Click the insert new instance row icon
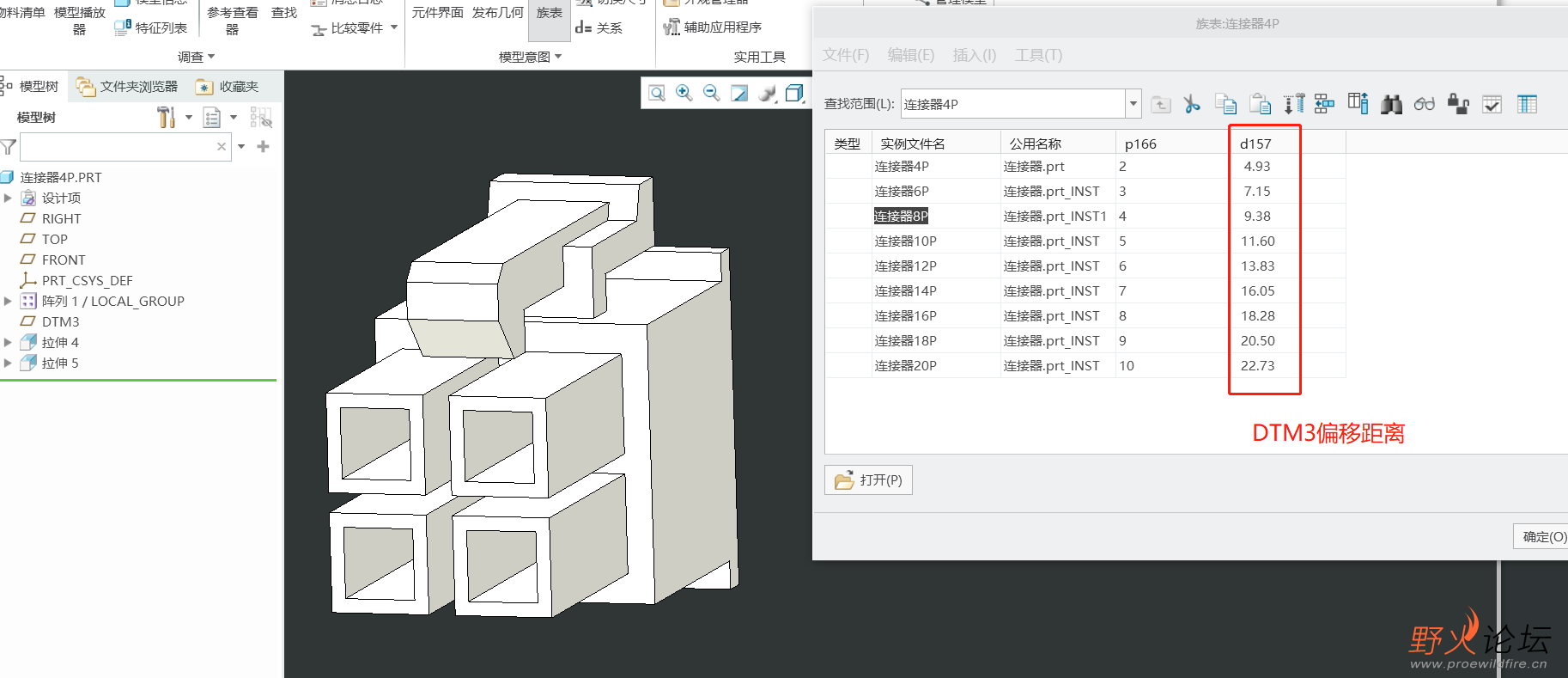 (1293, 104)
